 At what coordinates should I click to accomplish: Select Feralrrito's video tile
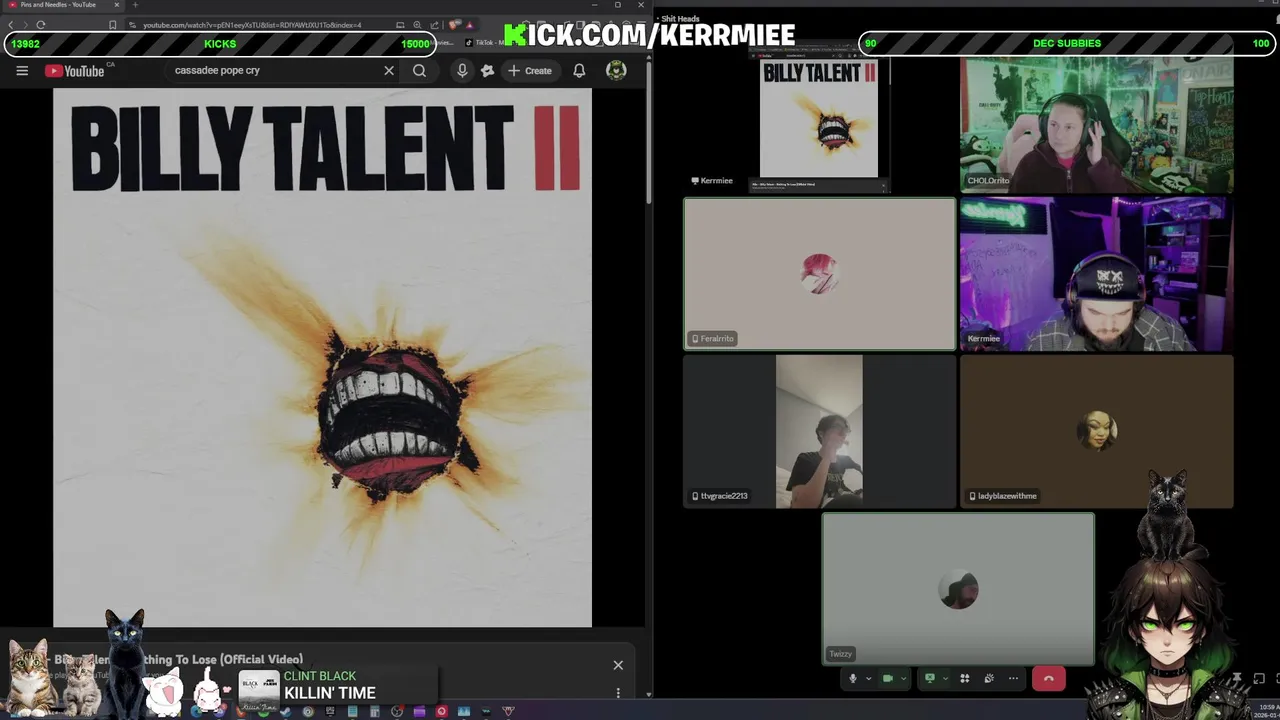(x=819, y=274)
